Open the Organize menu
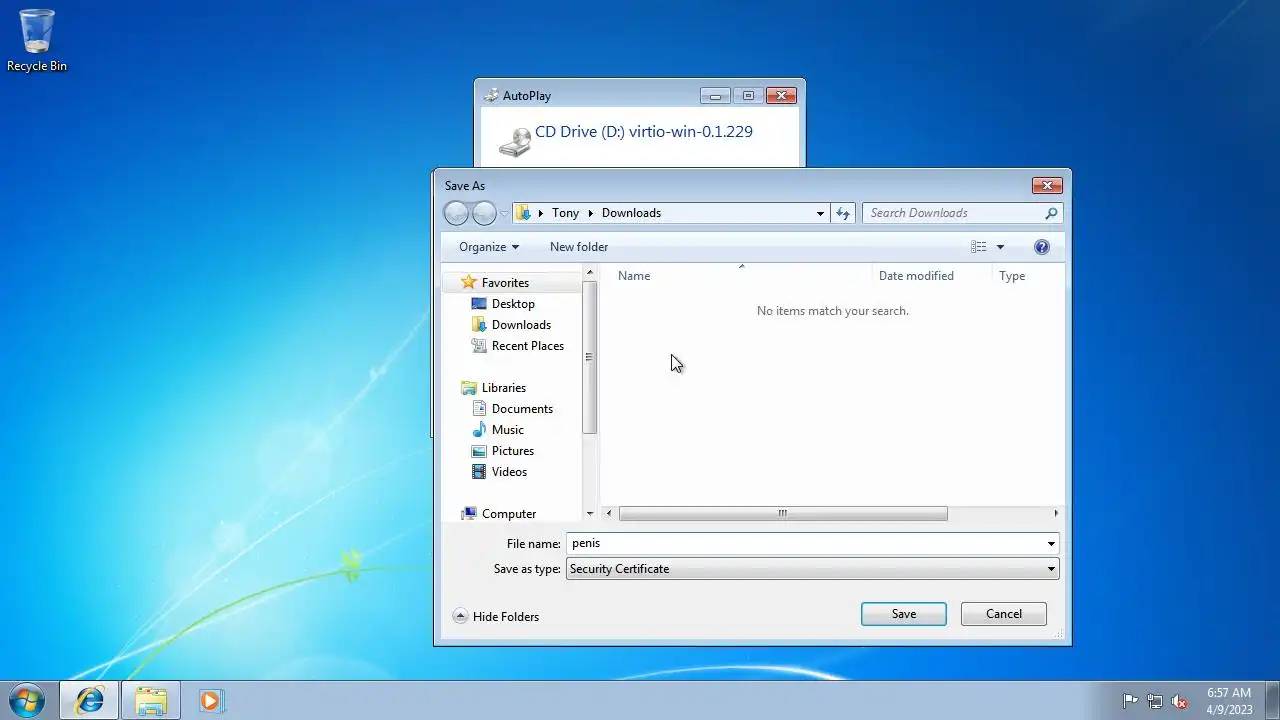The image size is (1280, 720). point(489,247)
